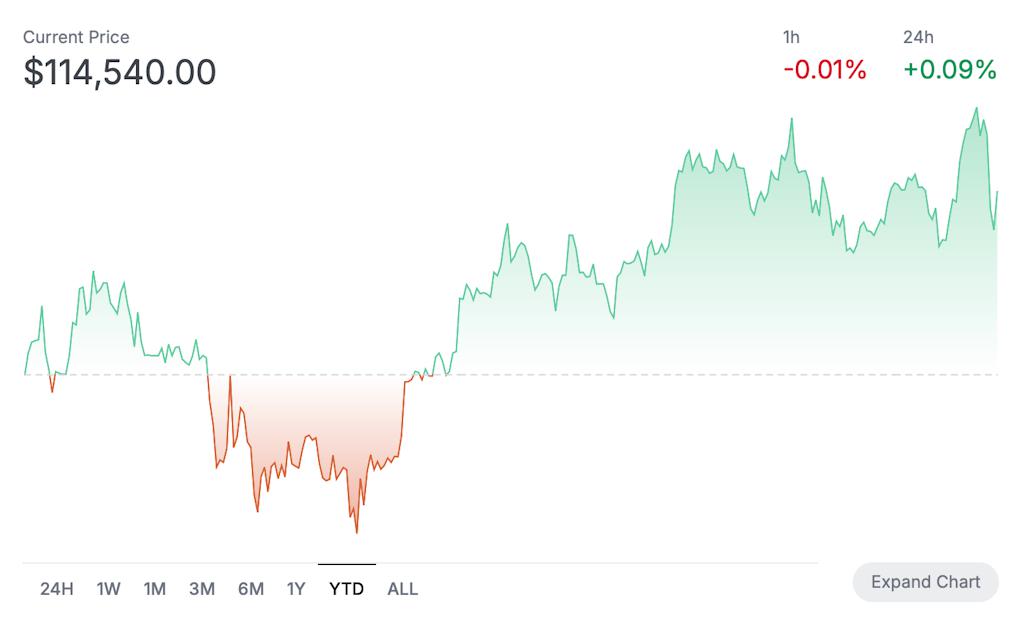Click the Current Price label
This screenshot has height=622, width=1024.
pos(76,37)
